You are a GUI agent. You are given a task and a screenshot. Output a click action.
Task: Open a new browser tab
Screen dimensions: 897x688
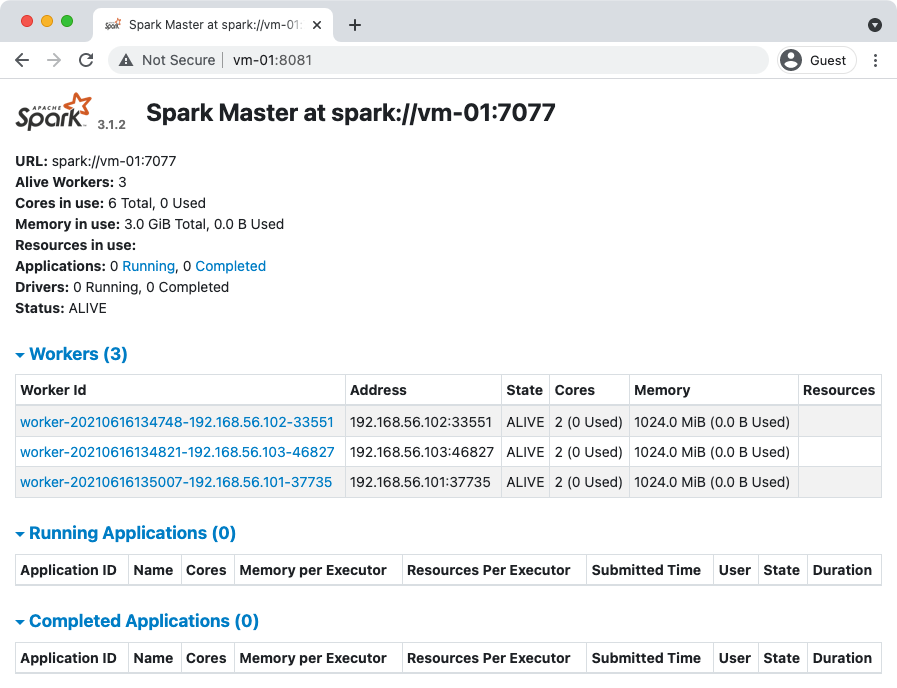pyautogui.click(x=355, y=25)
